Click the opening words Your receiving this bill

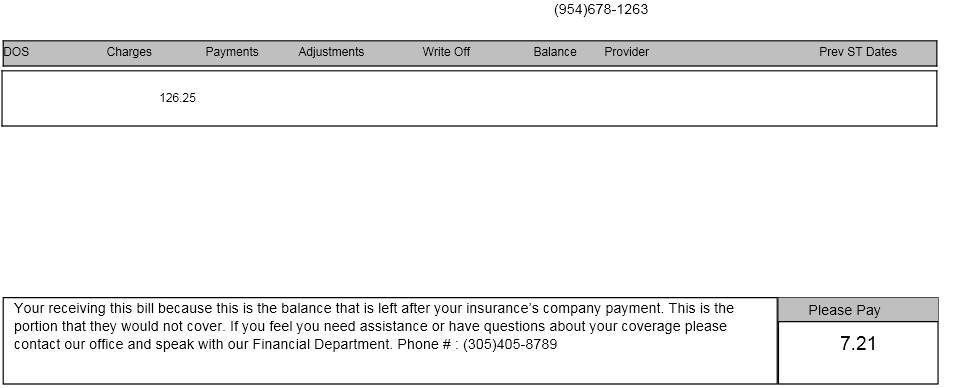coord(84,308)
